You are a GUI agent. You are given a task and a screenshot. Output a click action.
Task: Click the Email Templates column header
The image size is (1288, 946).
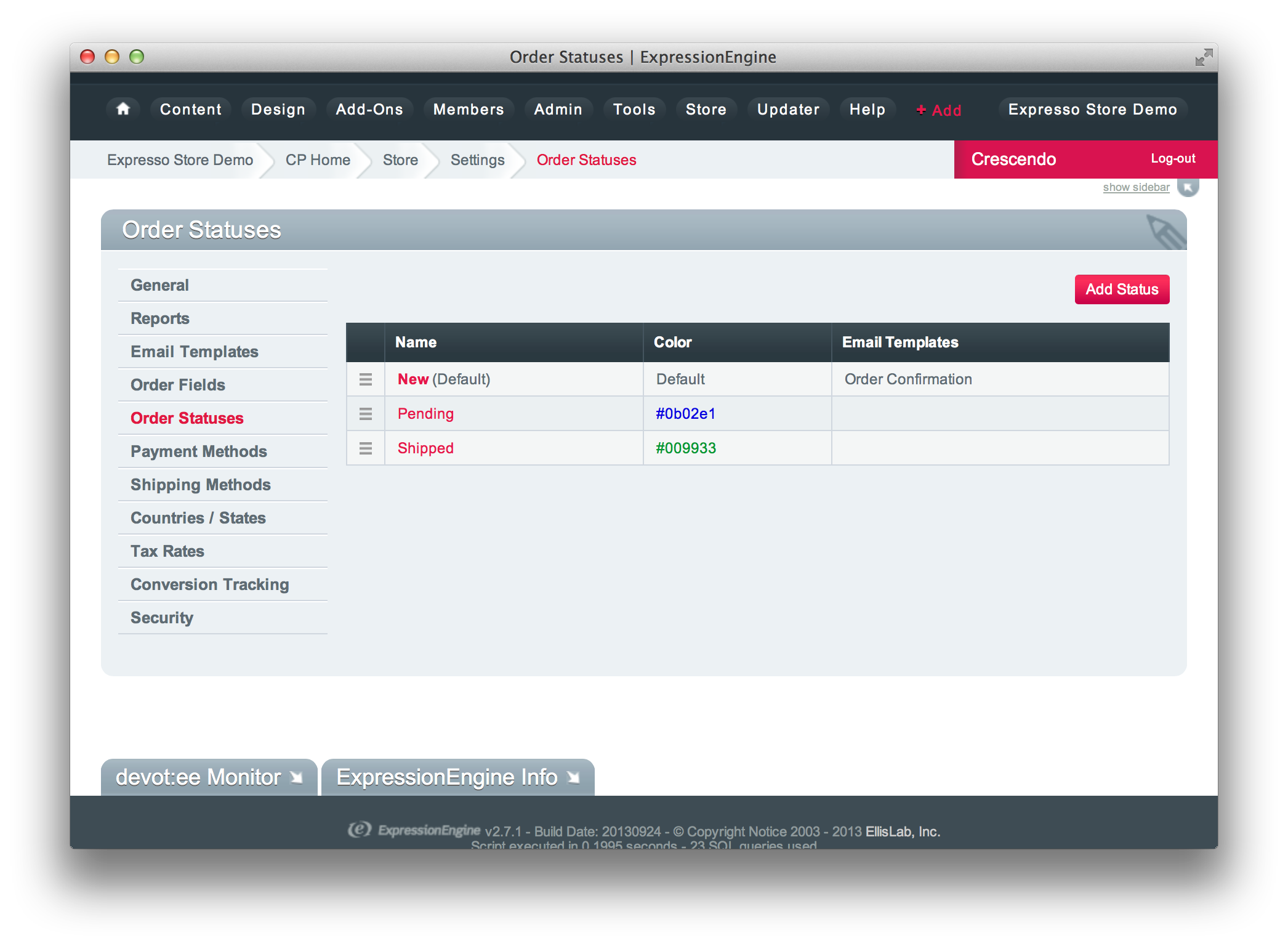(1000, 342)
